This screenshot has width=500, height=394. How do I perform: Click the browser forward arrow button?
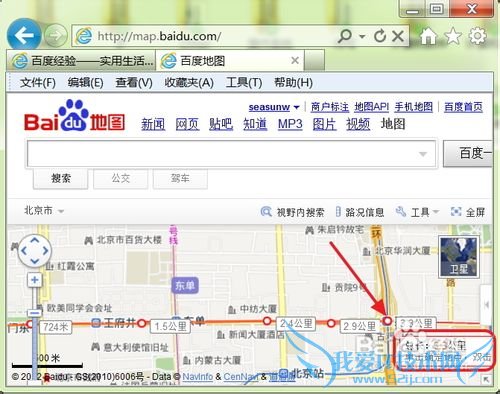[x=55, y=35]
